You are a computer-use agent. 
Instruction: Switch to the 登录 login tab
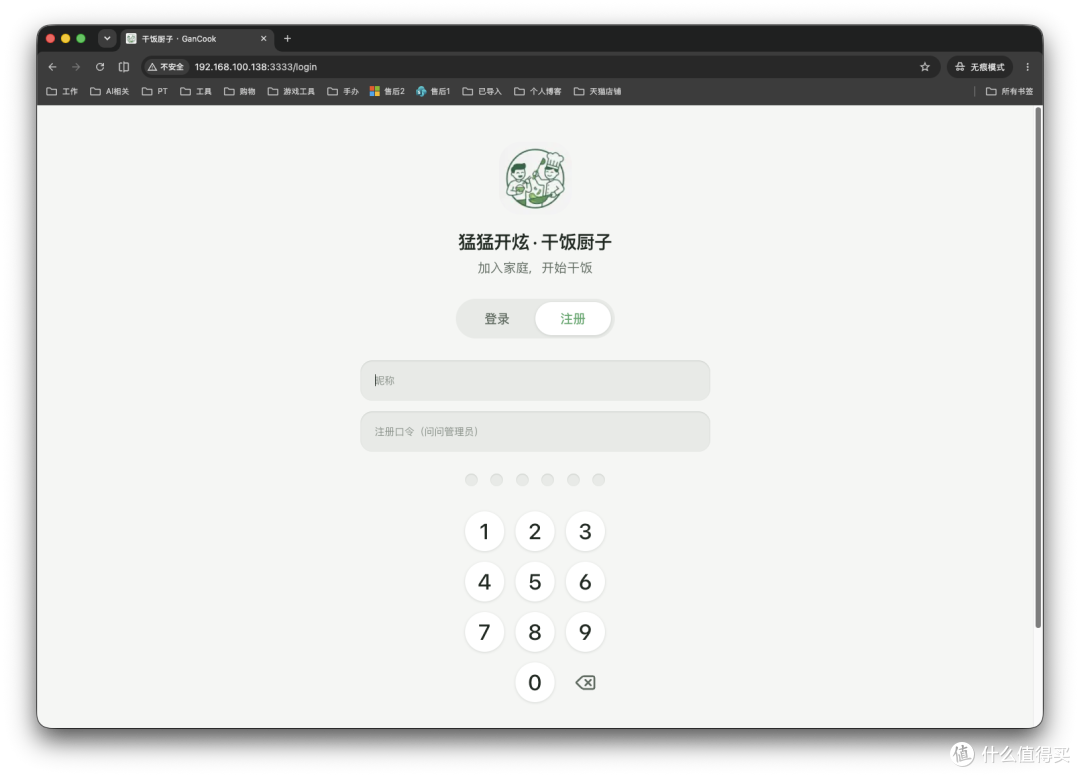[497, 319]
